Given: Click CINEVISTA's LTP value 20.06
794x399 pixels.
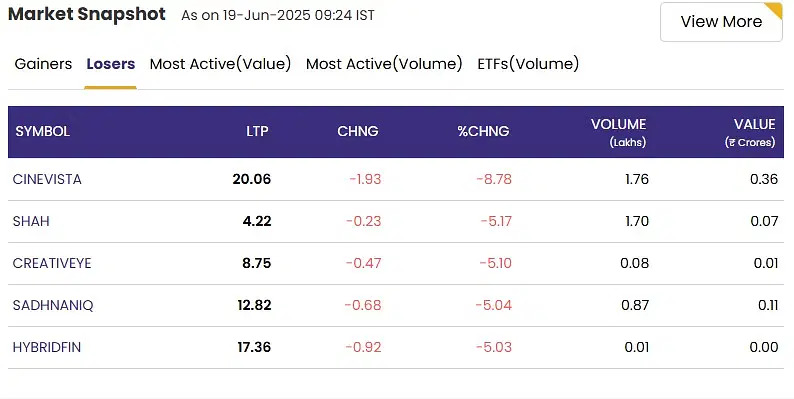Looking at the screenshot, I should [252, 179].
